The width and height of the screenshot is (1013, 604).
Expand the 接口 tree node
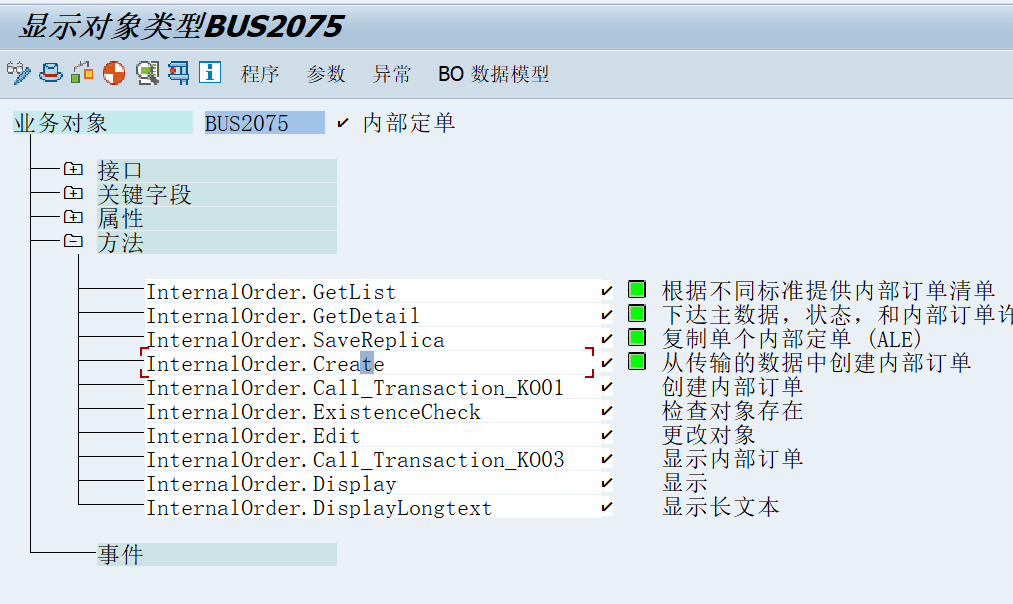click(73, 168)
